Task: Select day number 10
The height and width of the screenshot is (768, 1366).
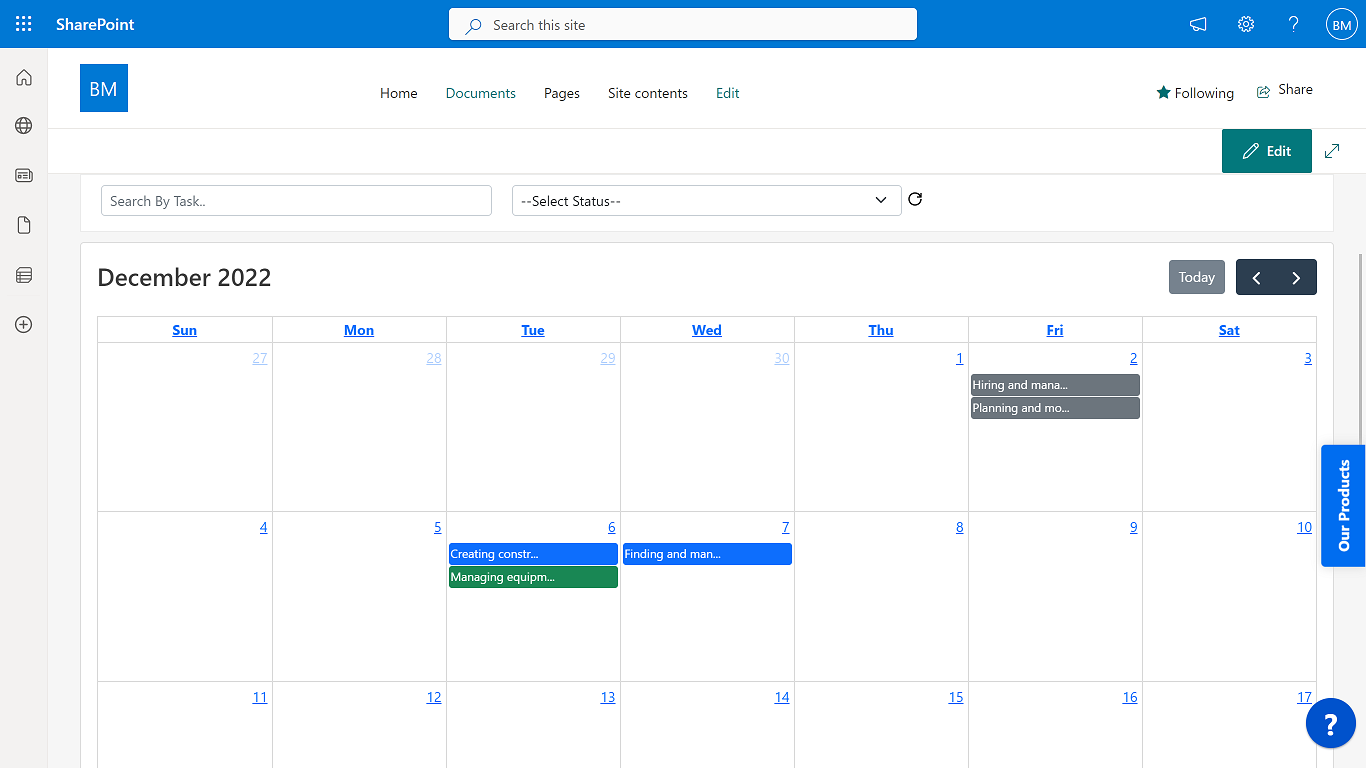Action: pyautogui.click(x=1305, y=527)
